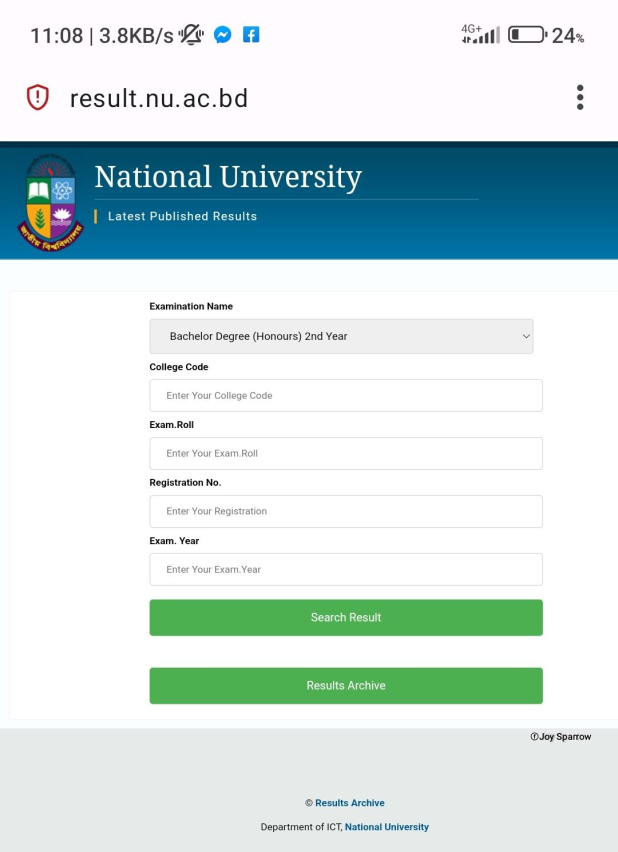Click the Exam.Roll label
This screenshot has width=618, height=852.
pyautogui.click(x=171, y=425)
